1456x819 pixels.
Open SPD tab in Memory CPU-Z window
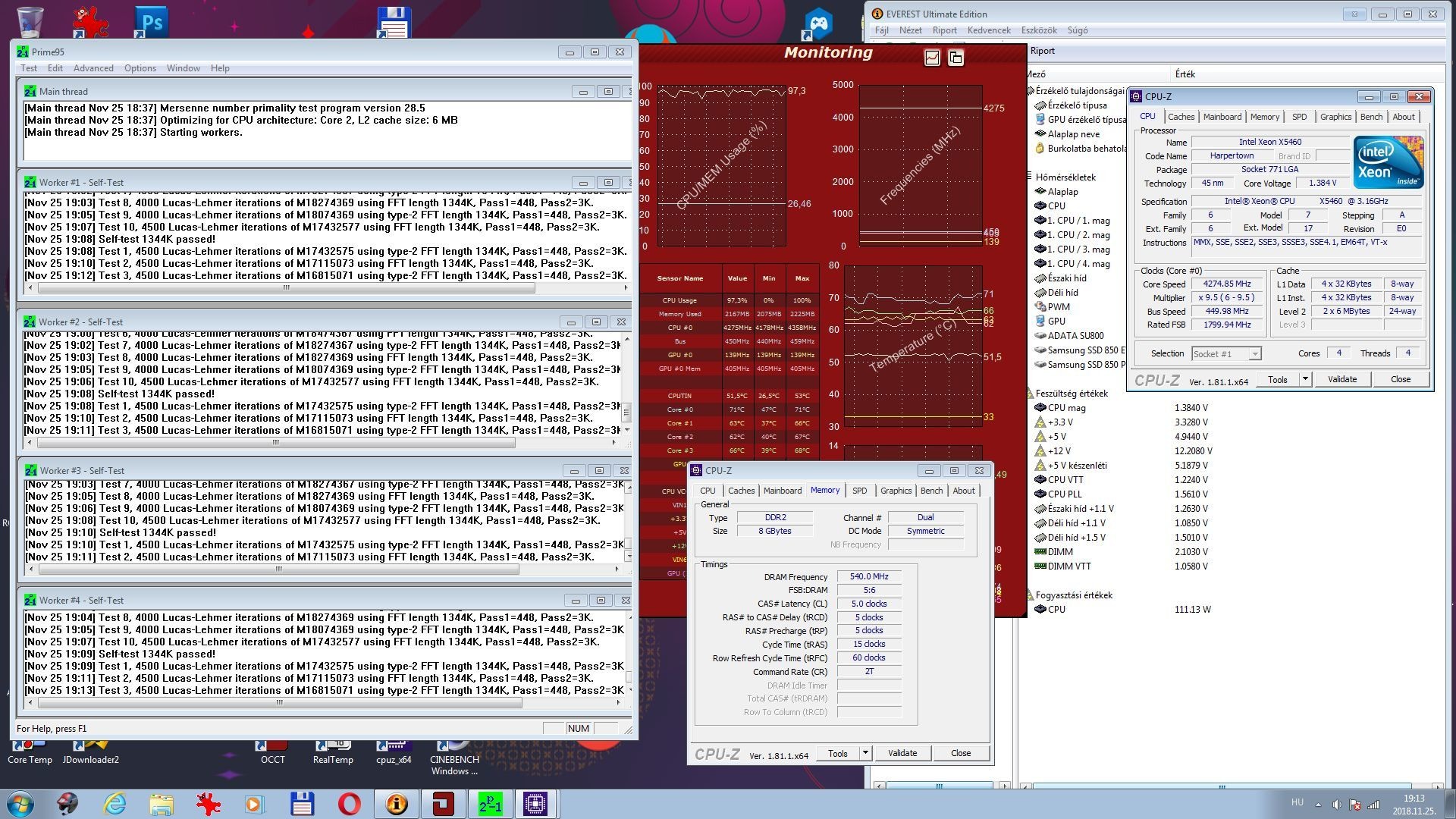tap(859, 491)
